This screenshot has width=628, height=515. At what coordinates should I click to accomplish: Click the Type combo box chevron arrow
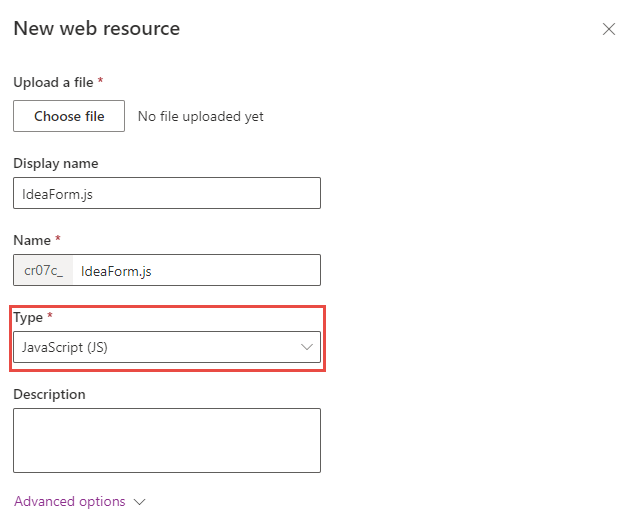pos(307,347)
